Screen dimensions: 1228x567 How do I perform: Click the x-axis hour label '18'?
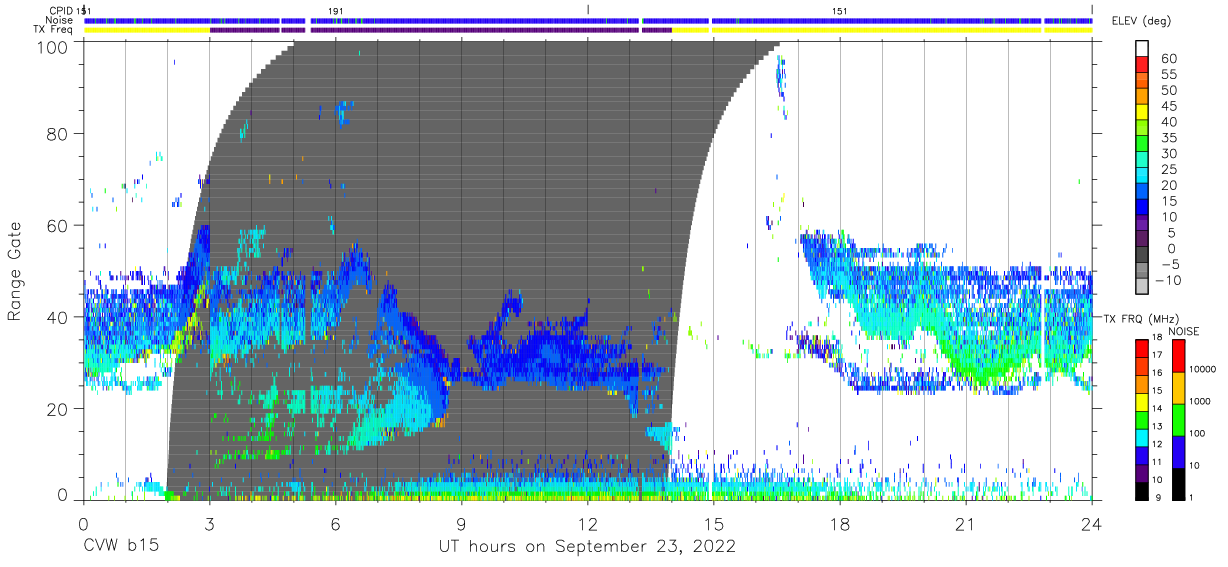click(x=839, y=523)
